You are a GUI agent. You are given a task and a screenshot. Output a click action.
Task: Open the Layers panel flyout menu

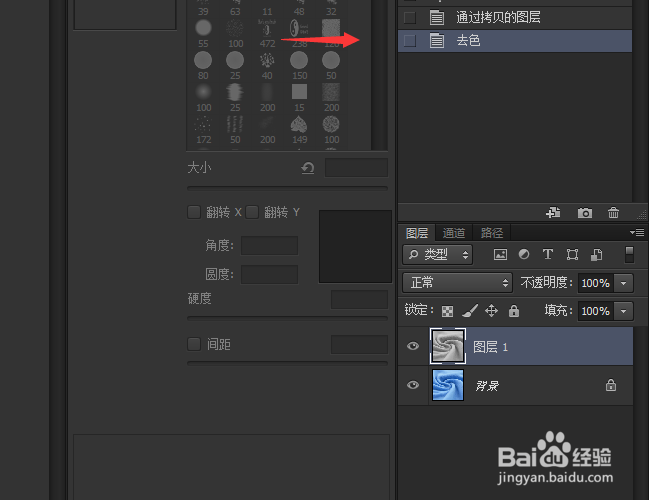(x=637, y=233)
